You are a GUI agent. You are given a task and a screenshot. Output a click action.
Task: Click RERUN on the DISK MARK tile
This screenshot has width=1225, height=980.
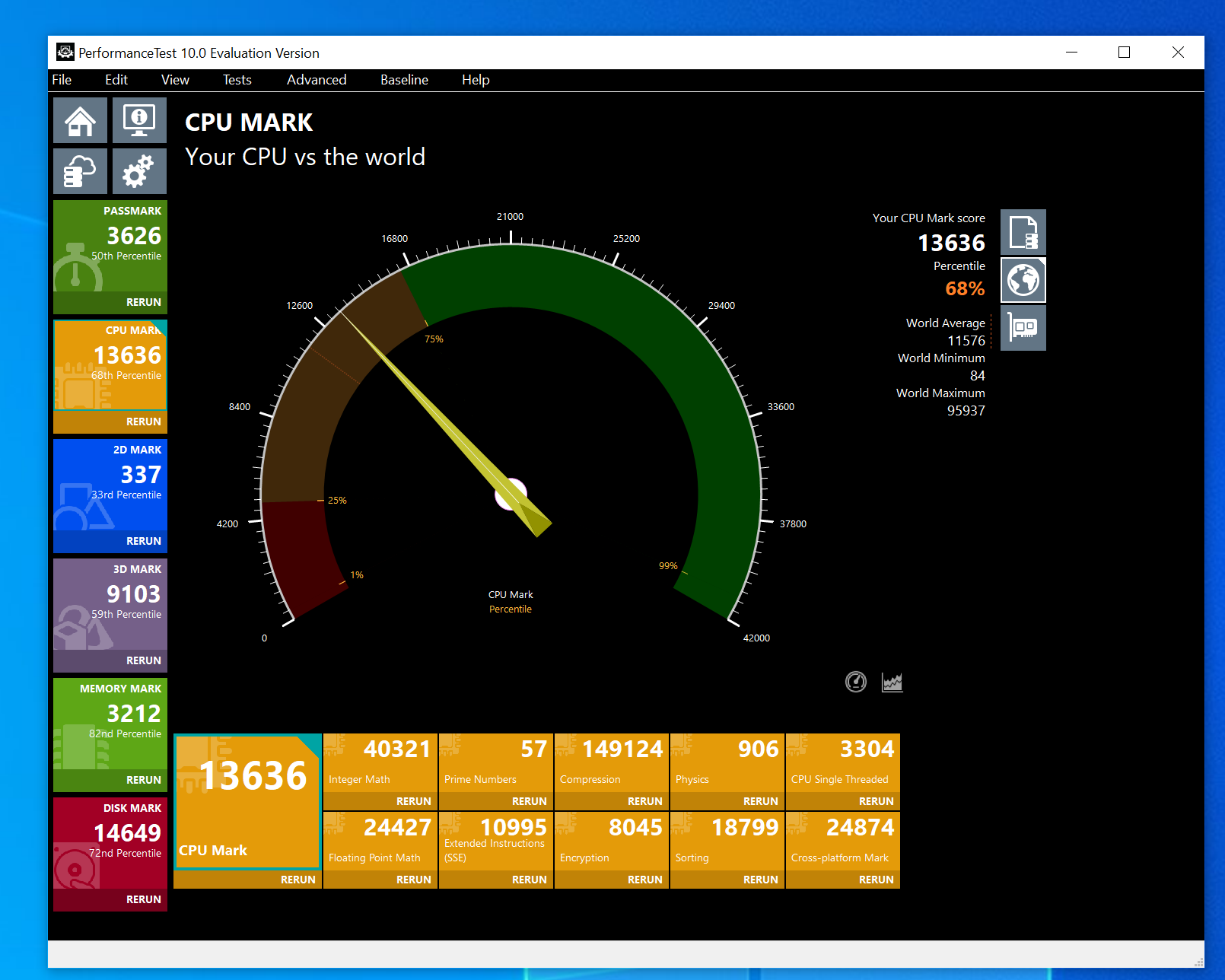coord(144,899)
